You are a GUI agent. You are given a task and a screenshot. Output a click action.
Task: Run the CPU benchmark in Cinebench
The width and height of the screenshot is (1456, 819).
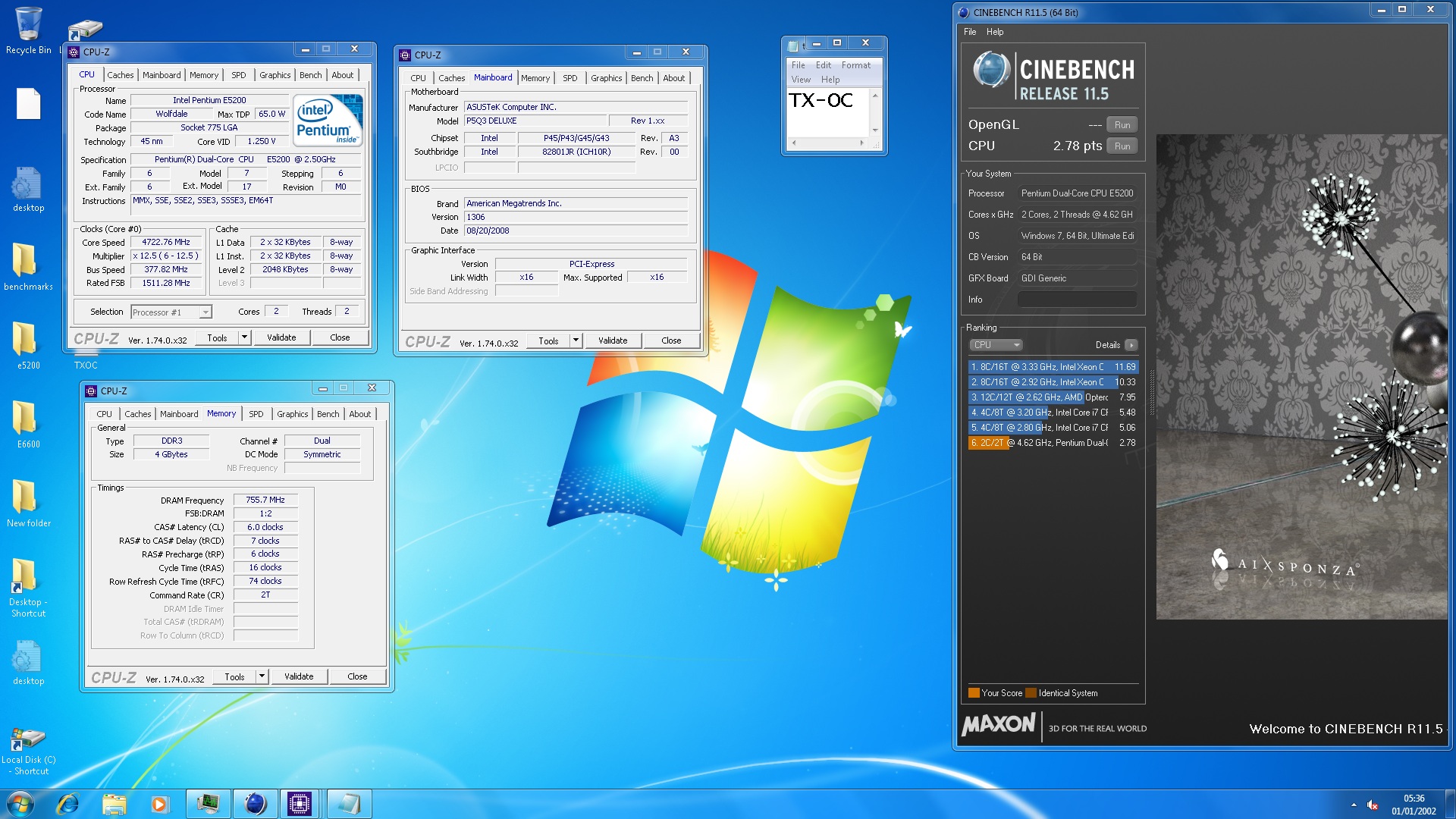pyautogui.click(x=1122, y=146)
